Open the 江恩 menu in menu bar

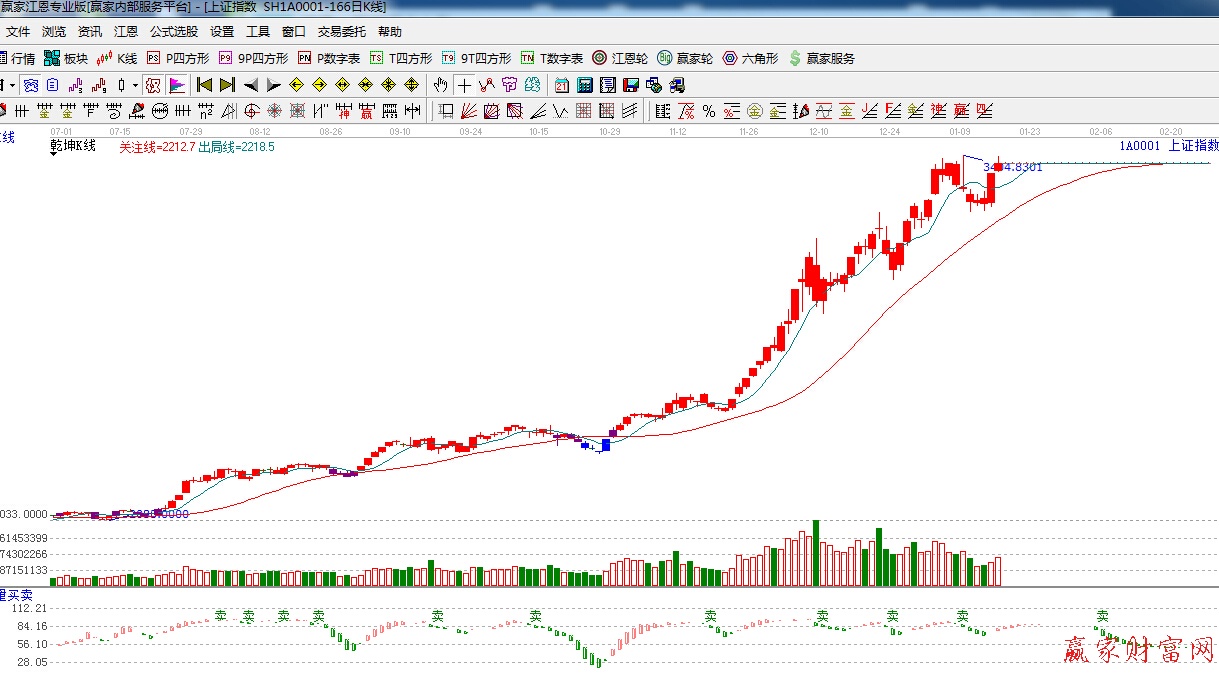(126, 32)
